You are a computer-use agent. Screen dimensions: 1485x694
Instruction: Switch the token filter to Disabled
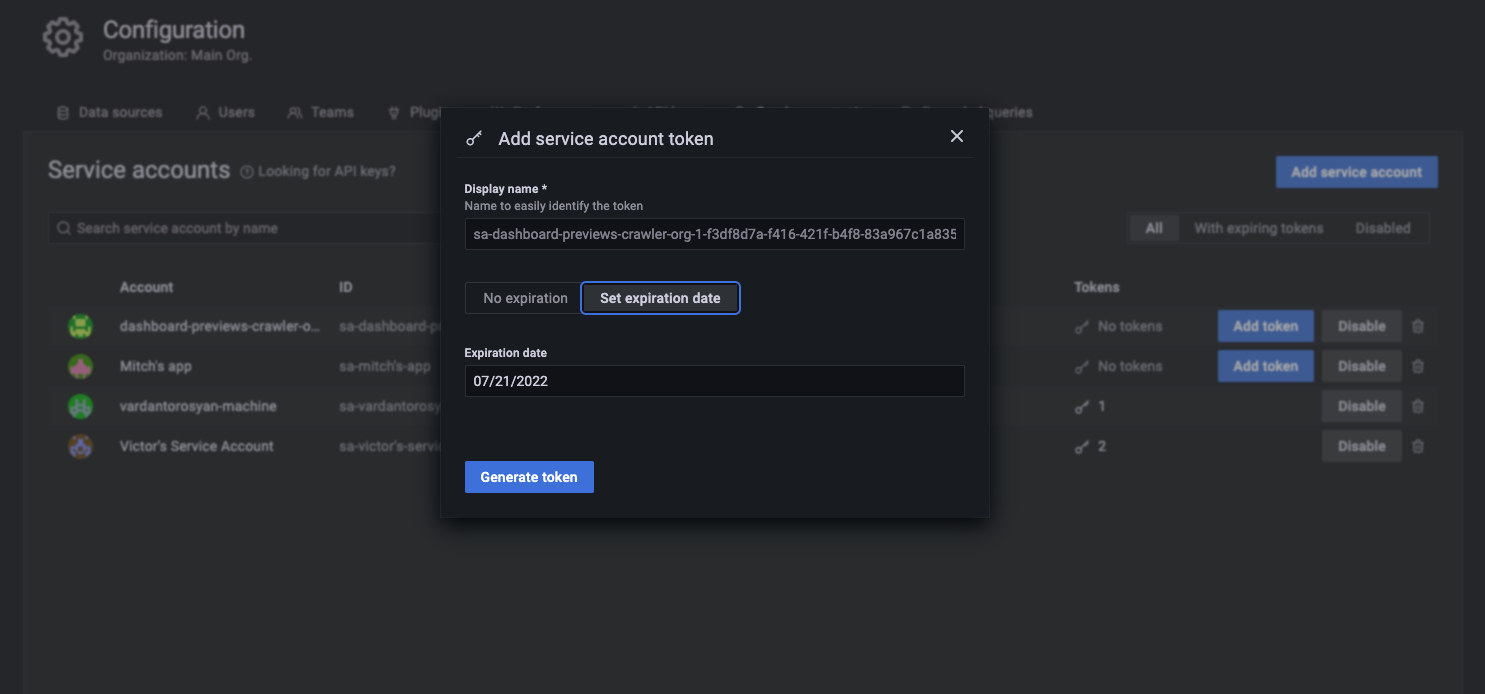pyautogui.click(x=1383, y=227)
